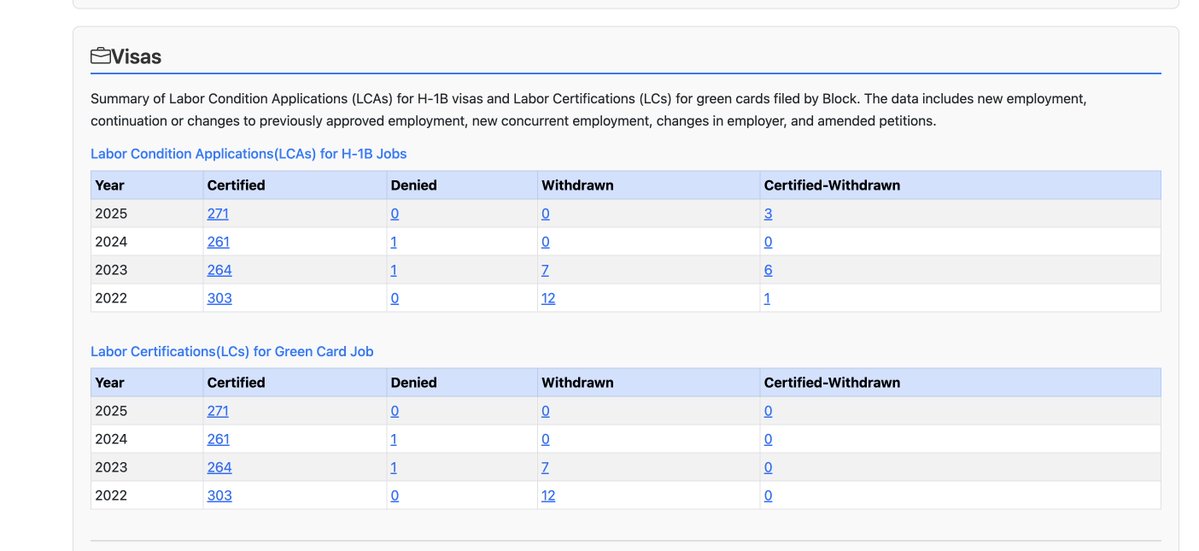Viewport: 1199px width, 551px height.
Task: Open the H-1B 2024 Withdrawn count 0
Action: pyautogui.click(x=545, y=242)
